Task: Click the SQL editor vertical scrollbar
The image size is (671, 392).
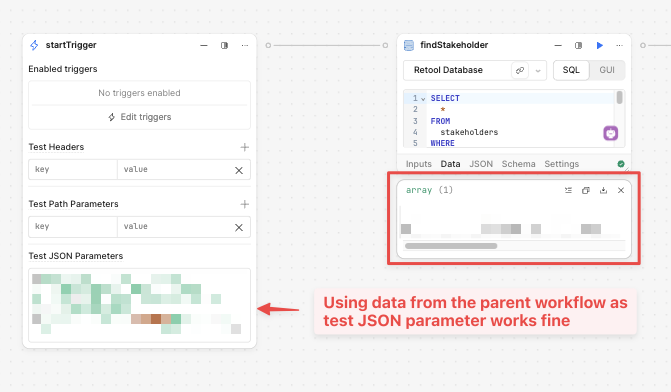Action: pyautogui.click(x=619, y=98)
